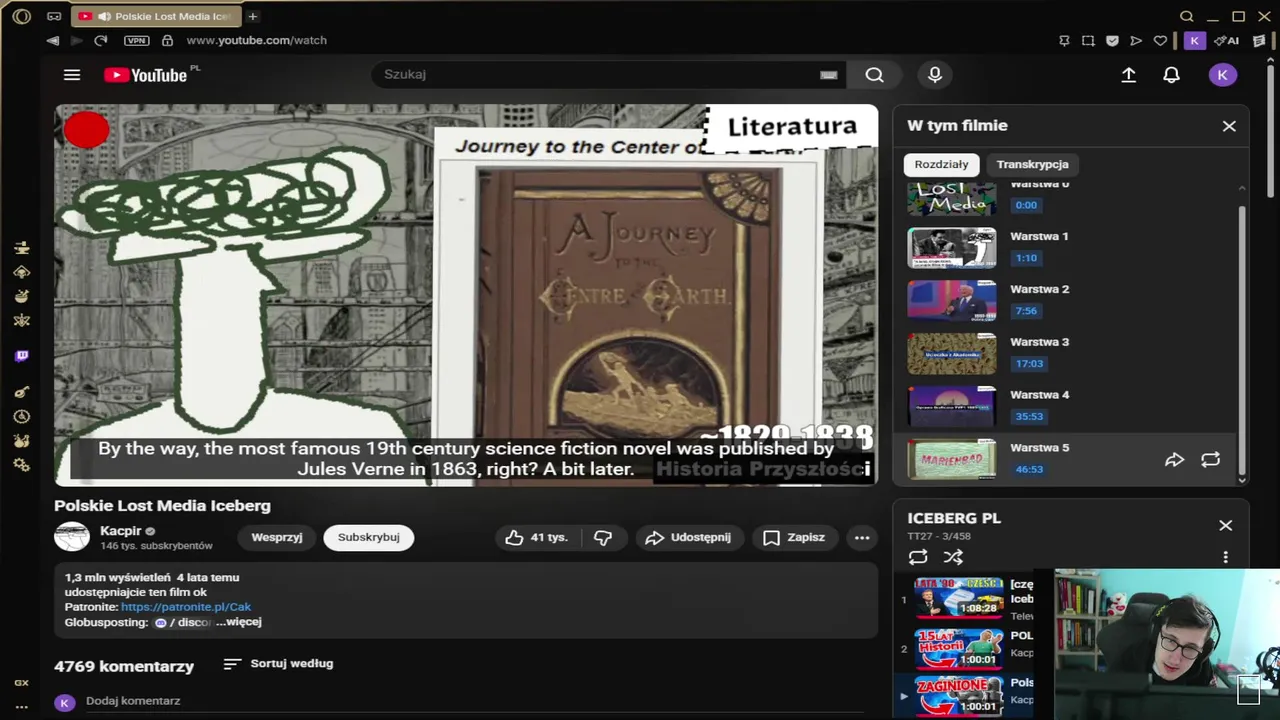Open the Opera main menu logo
The height and width of the screenshot is (720, 1280).
point(21,16)
